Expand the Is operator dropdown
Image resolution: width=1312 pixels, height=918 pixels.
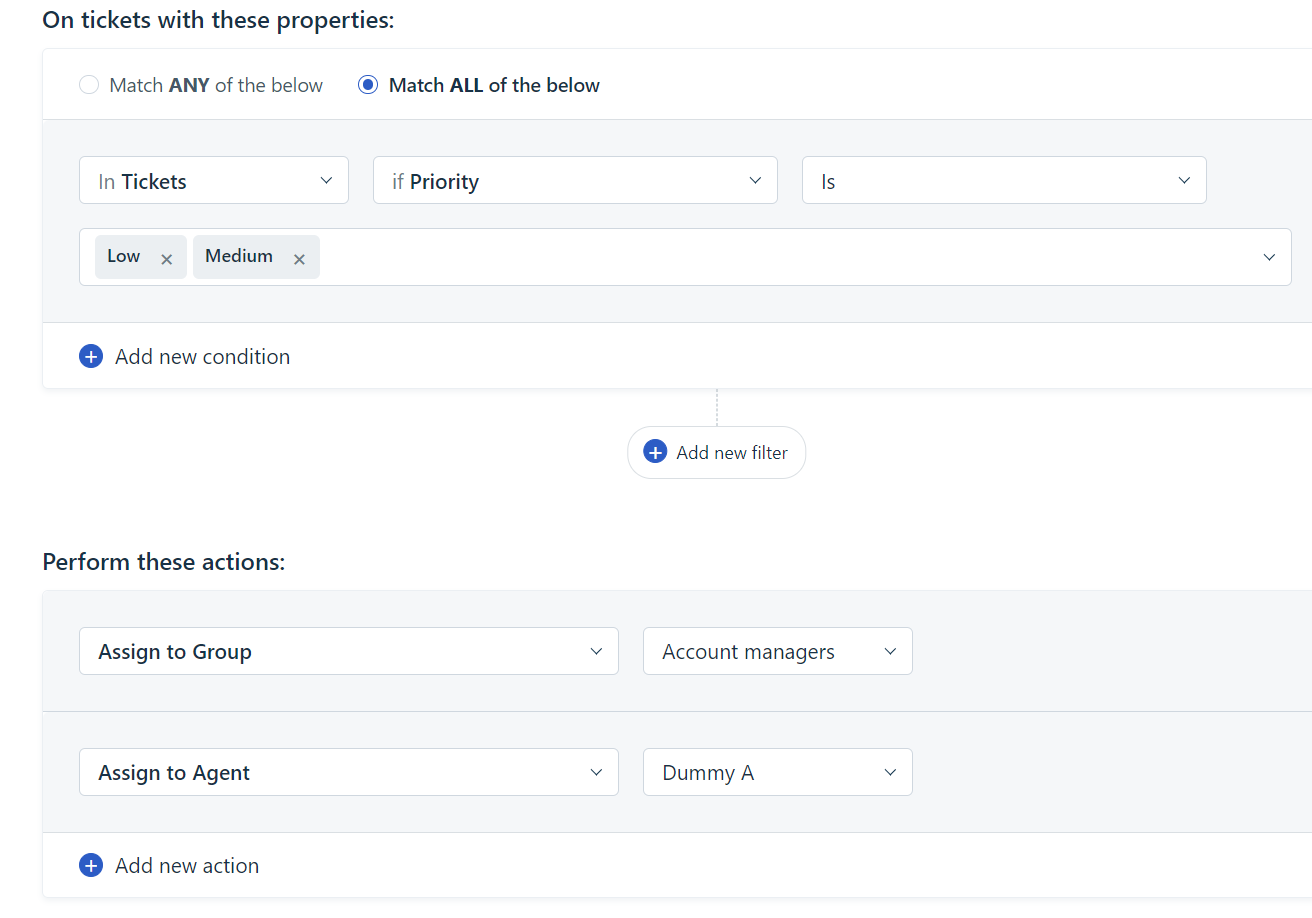(1004, 181)
